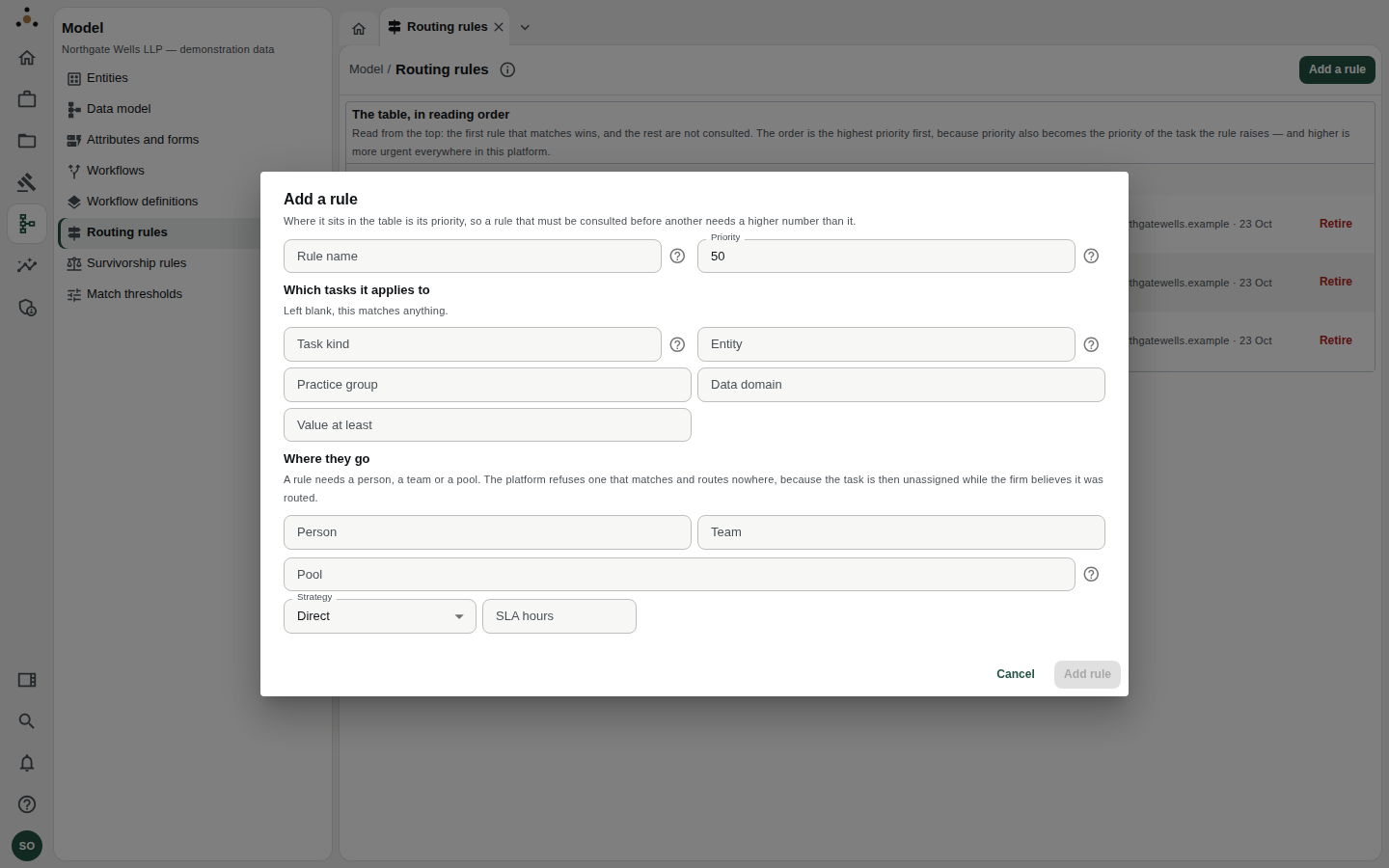The width and height of the screenshot is (1389, 868).
Task: Focus the Priority input field
Action: pyautogui.click(x=886, y=257)
